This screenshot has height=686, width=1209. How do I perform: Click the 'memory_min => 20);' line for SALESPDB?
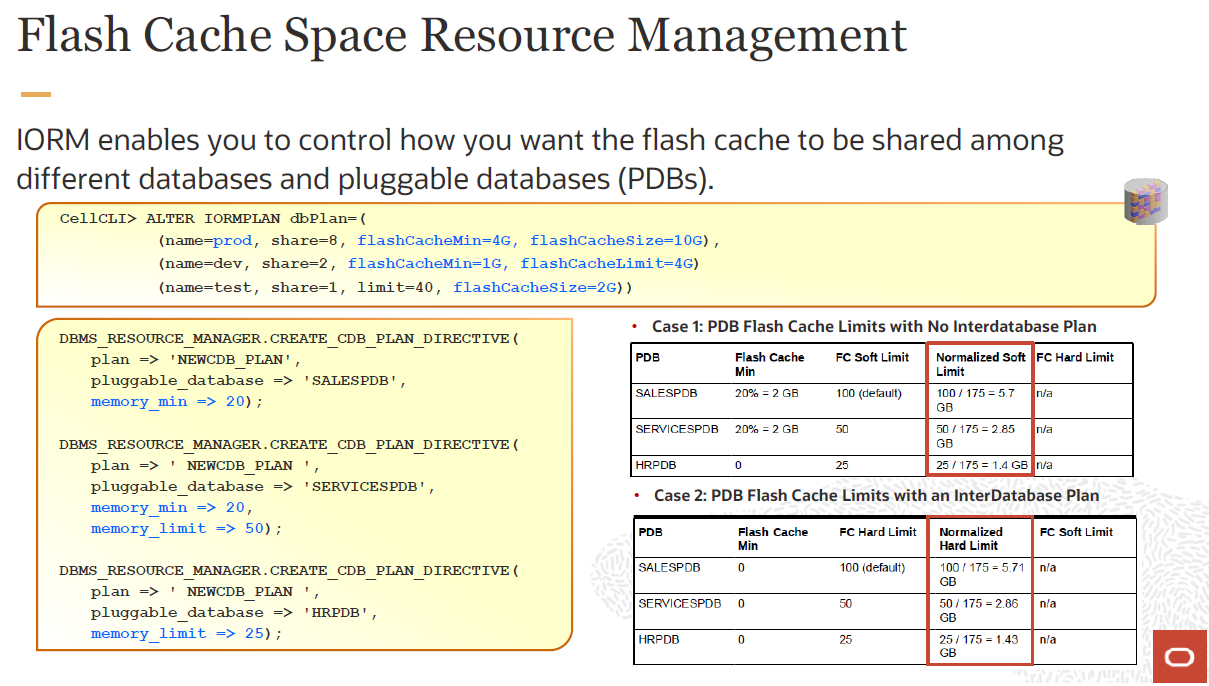point(177,402)
